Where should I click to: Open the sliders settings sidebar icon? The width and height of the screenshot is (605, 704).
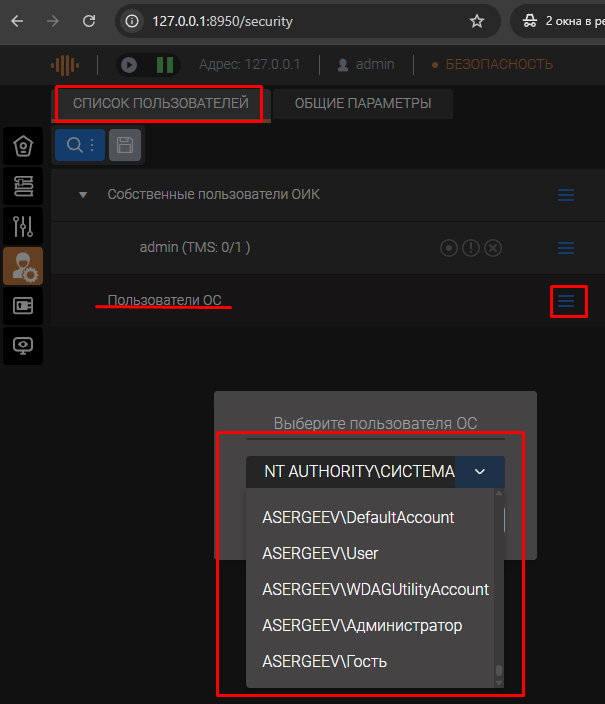point(22,226)
